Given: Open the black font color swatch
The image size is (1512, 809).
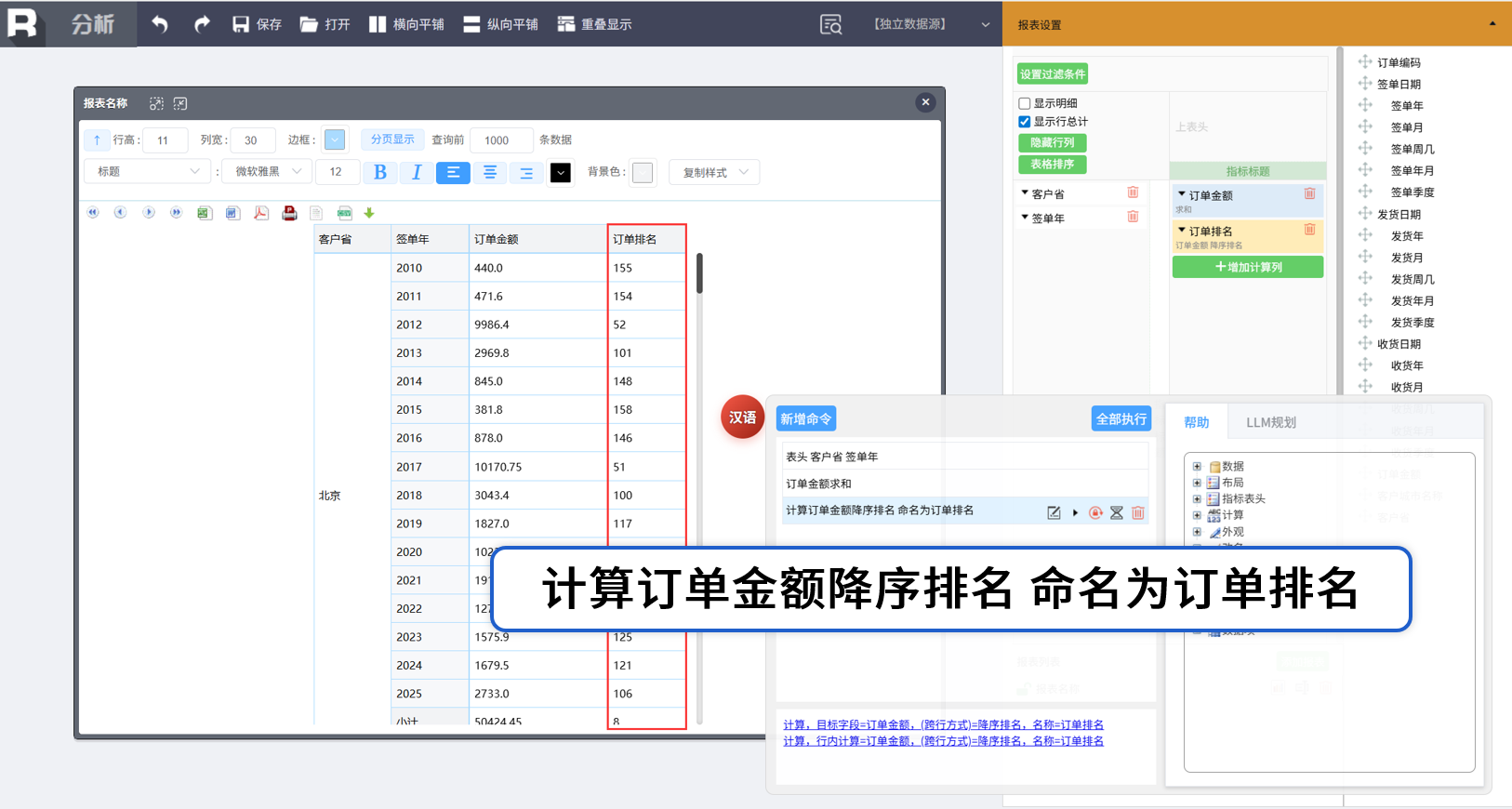Looking at the screenshot, I should [x=561, y=172].
